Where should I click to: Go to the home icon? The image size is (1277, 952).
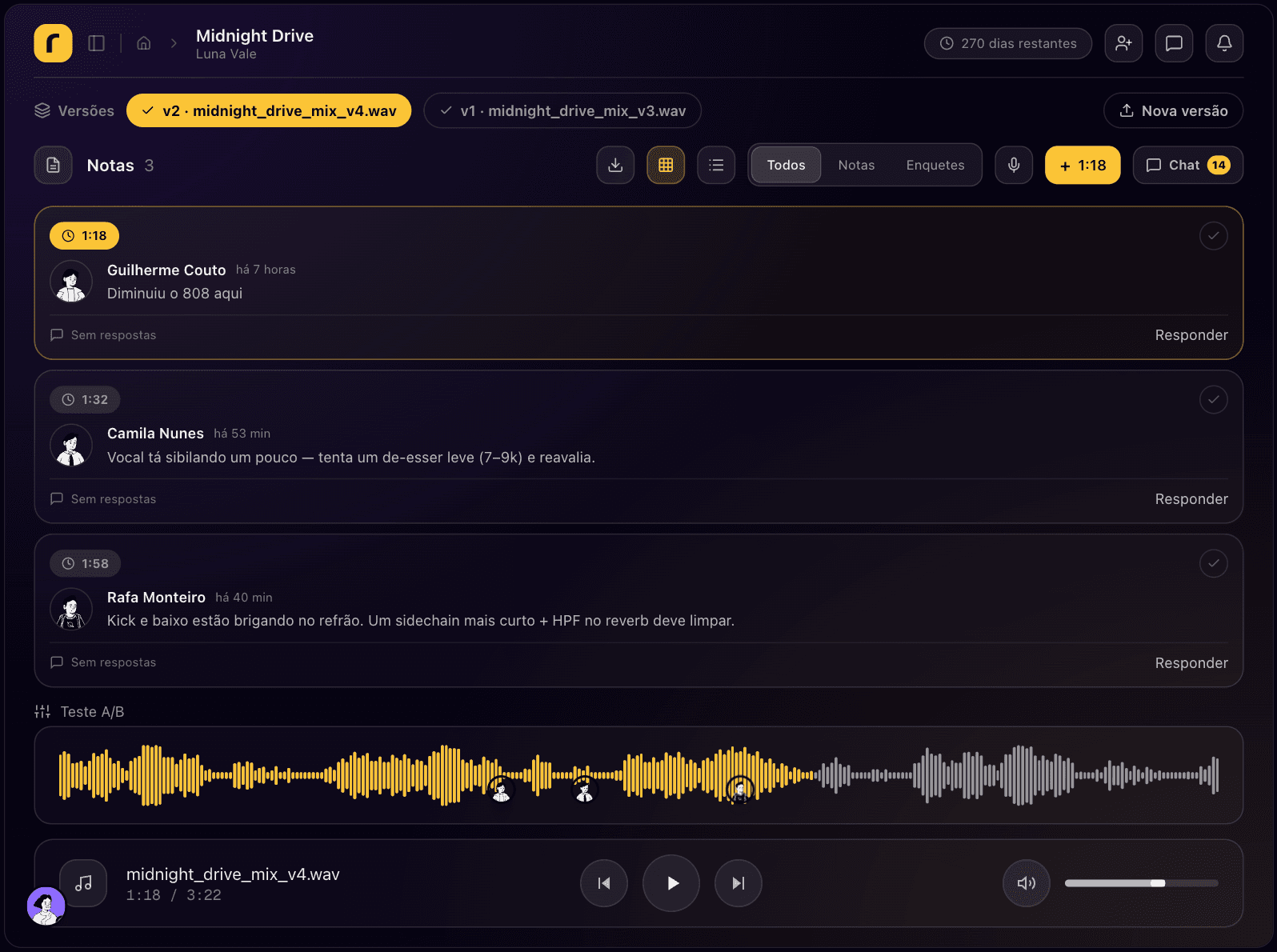(x=144, y=43)
